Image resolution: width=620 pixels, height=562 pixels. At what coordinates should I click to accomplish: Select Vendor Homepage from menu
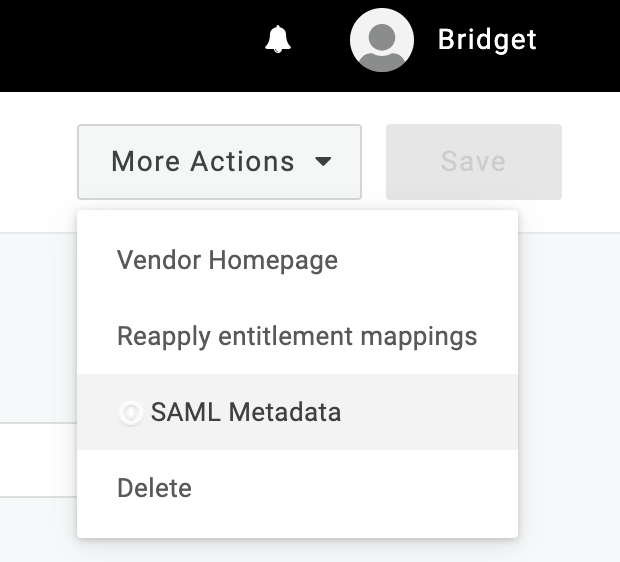coord(227,261)
